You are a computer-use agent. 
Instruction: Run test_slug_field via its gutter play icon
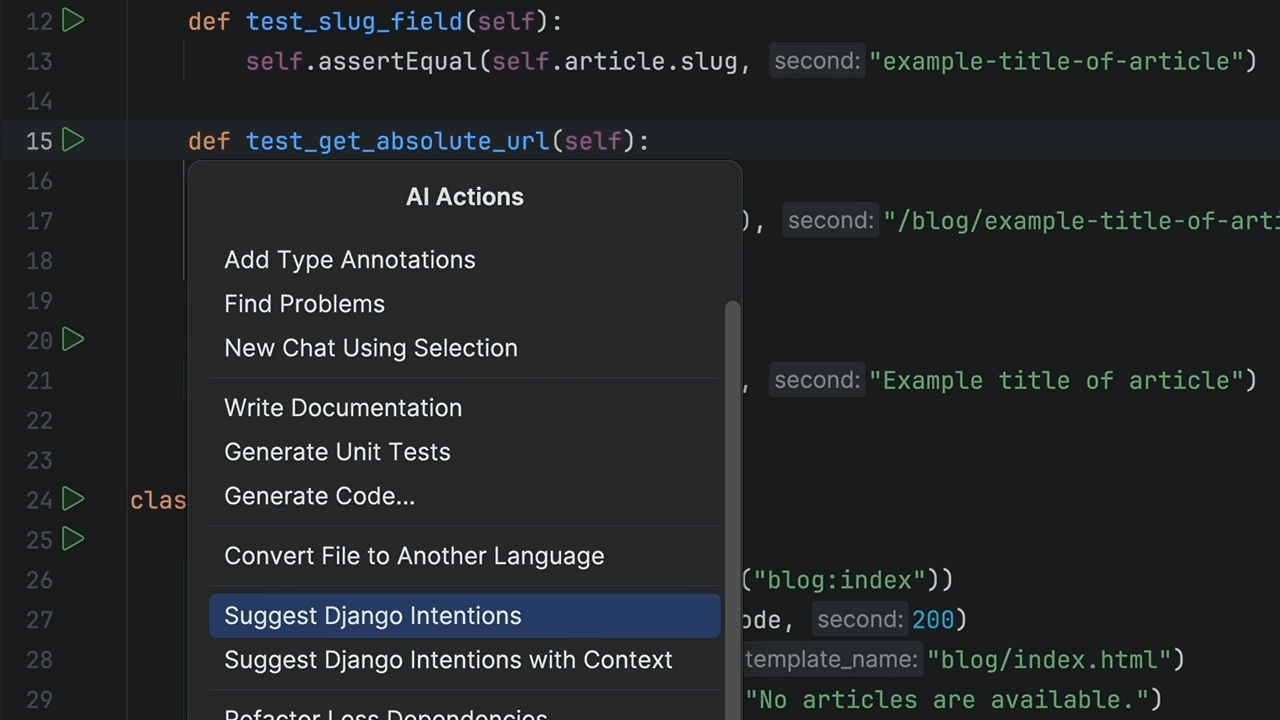point(72,21)
